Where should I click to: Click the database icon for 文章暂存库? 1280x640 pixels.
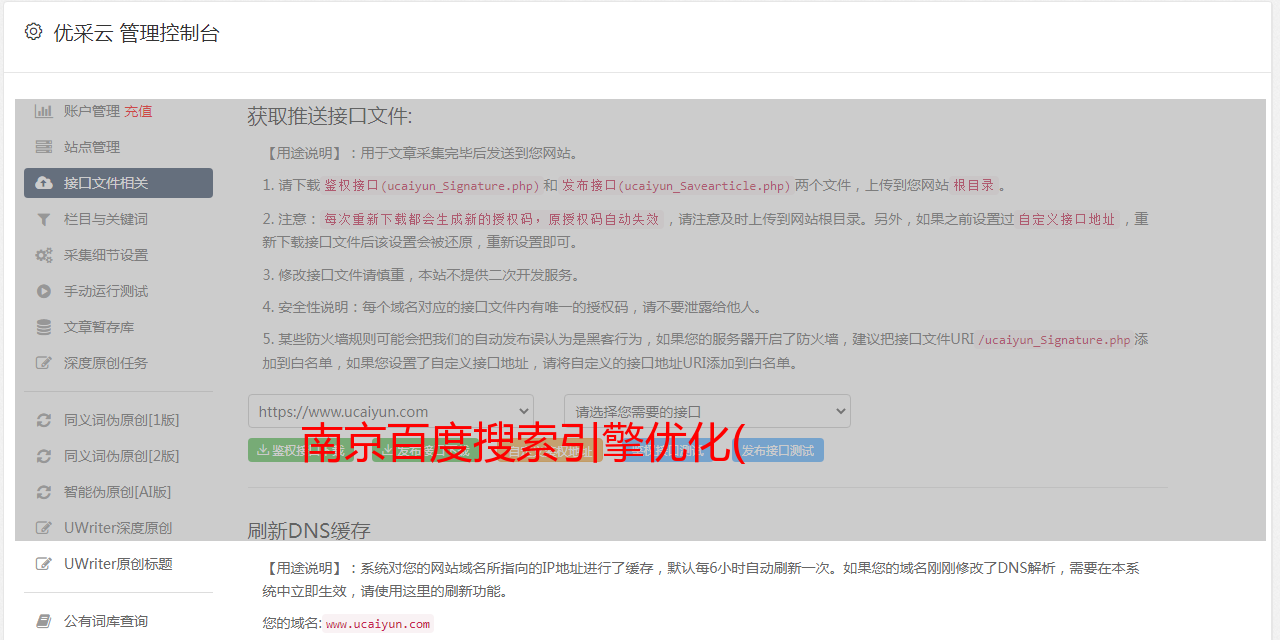[x=44, y=327]
